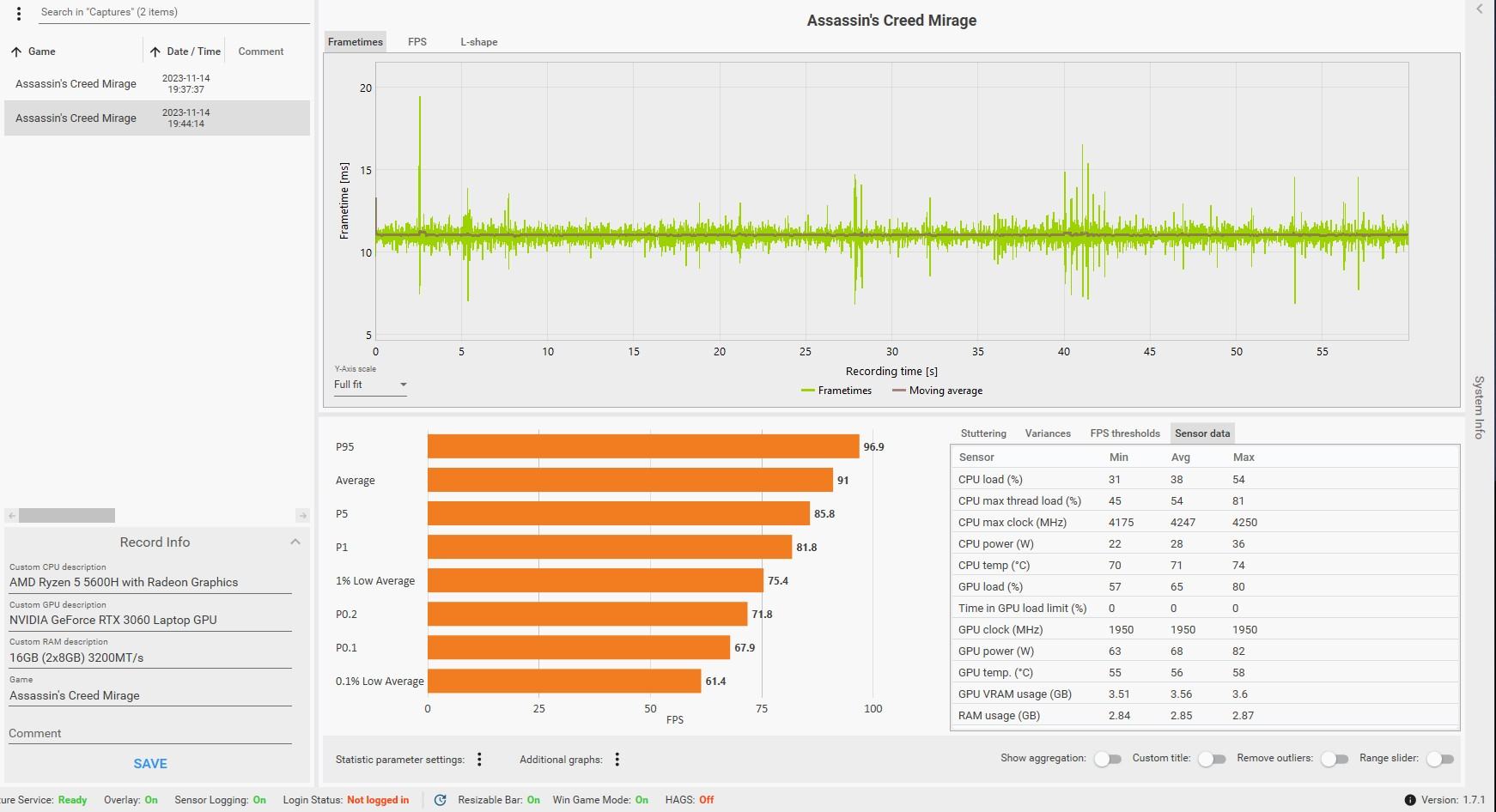Click the Comment column header
Image resolution: width=1496 pixels, height=812 pixels.
261,52
